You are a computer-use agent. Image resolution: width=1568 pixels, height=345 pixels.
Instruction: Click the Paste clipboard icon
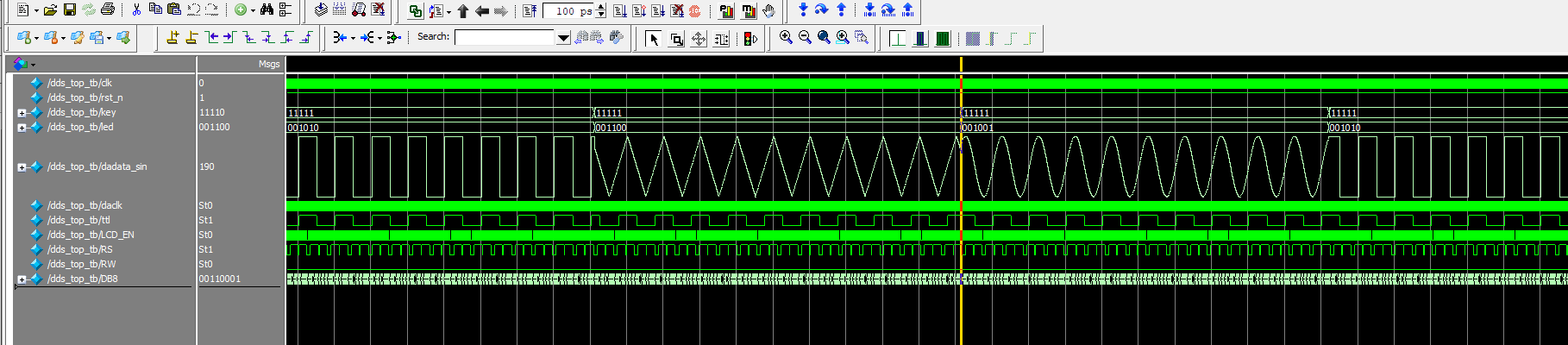coord(174,9)
